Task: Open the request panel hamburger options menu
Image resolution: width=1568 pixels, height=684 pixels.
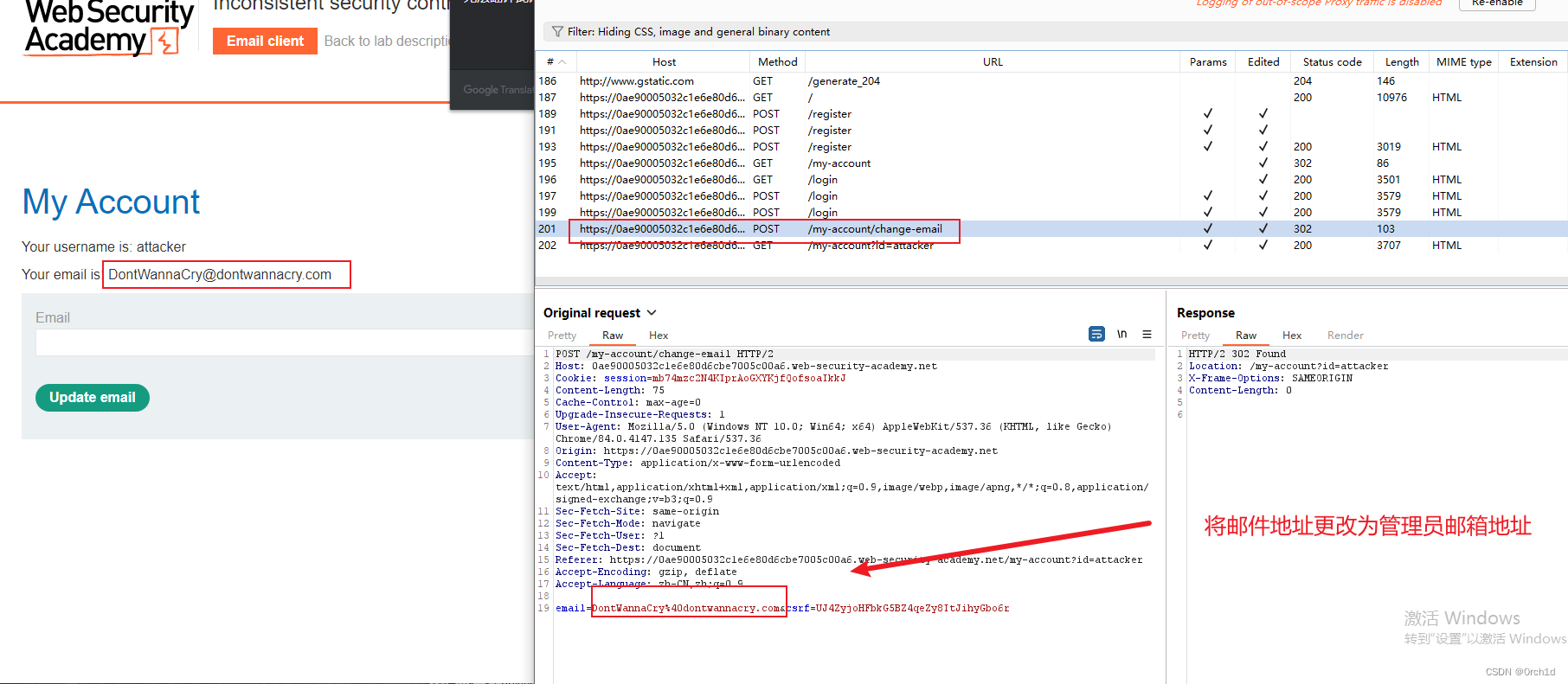Action: [1147, 334]
